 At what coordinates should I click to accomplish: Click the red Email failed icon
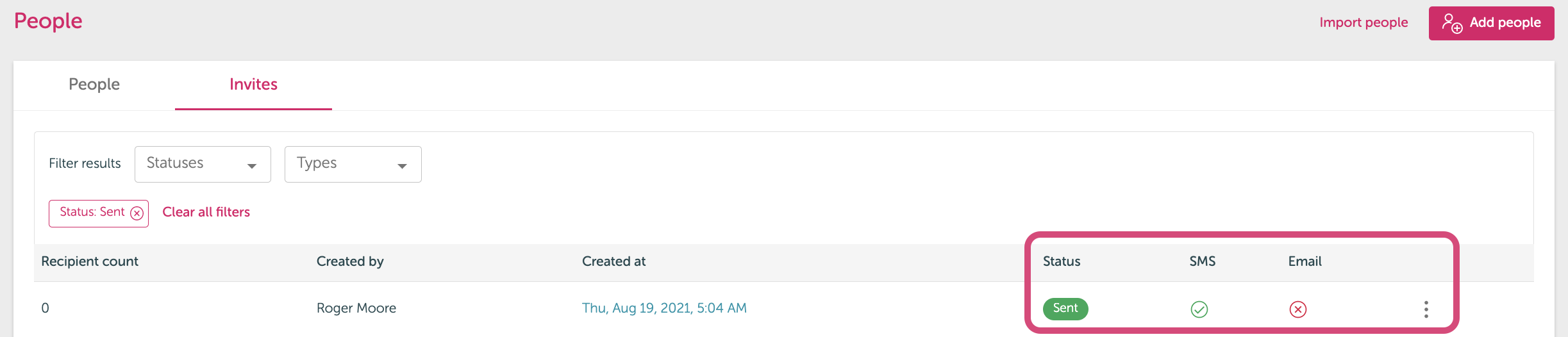(1297, 309)
